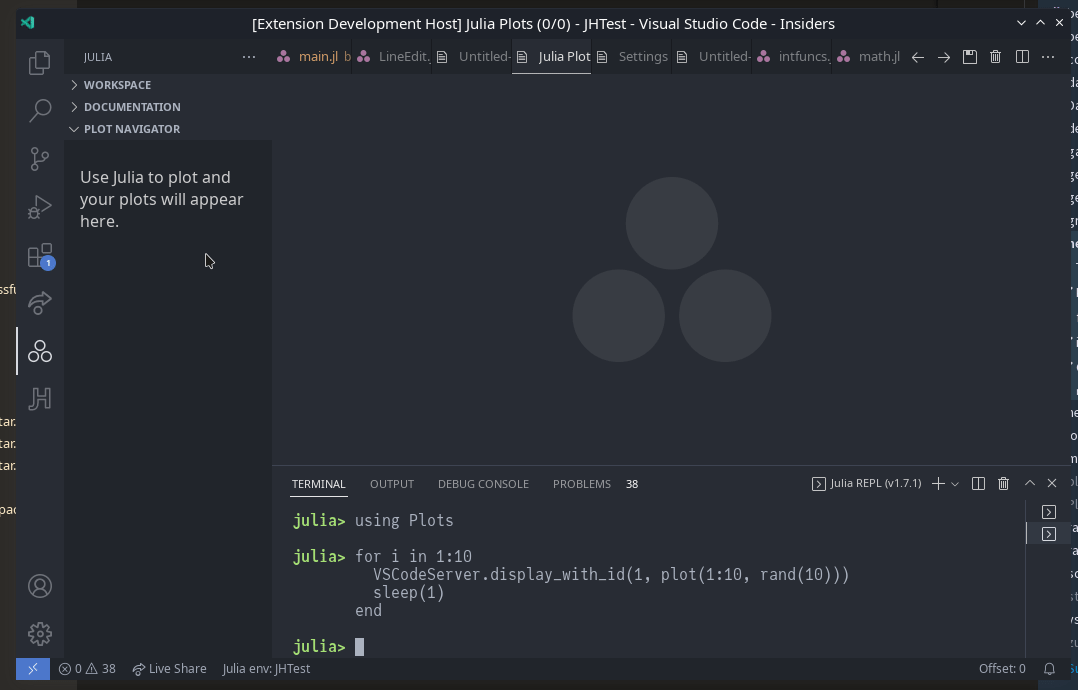
Task: Switch to DEBUG CONSOLE tab
Action: coord(483,484)
